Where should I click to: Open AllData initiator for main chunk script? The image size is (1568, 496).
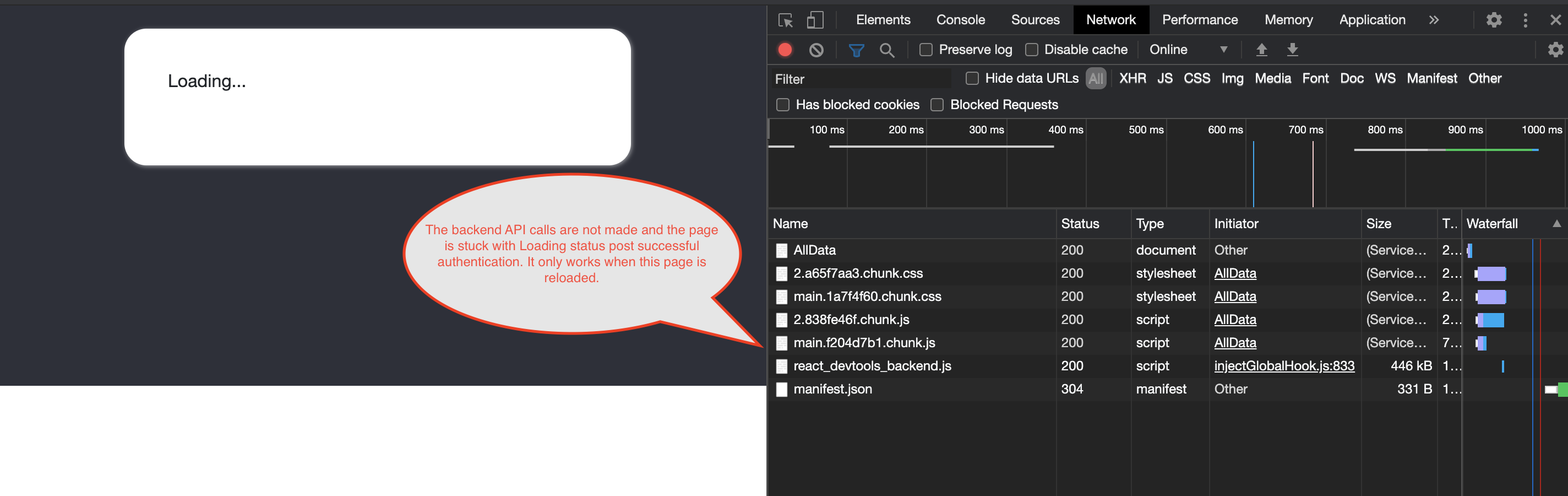[1235, 342]
